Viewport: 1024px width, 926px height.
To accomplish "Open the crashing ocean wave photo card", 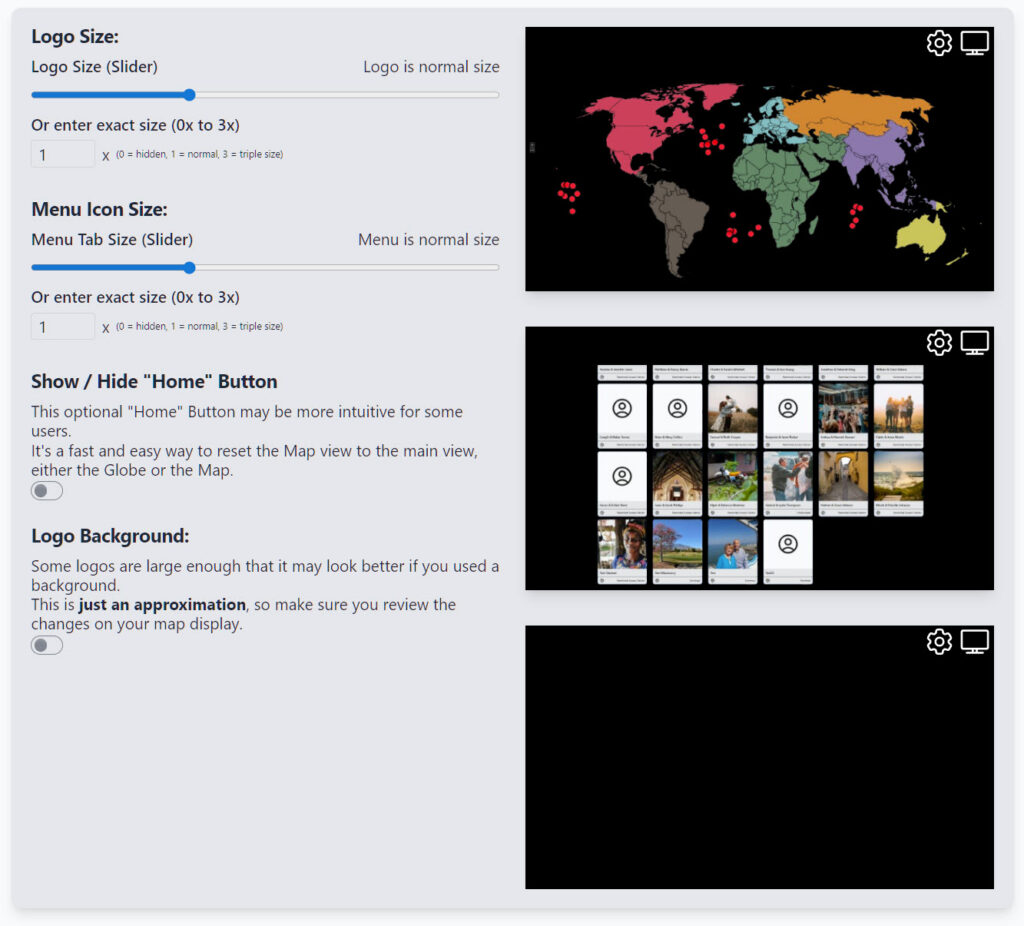I will (898, 477).
